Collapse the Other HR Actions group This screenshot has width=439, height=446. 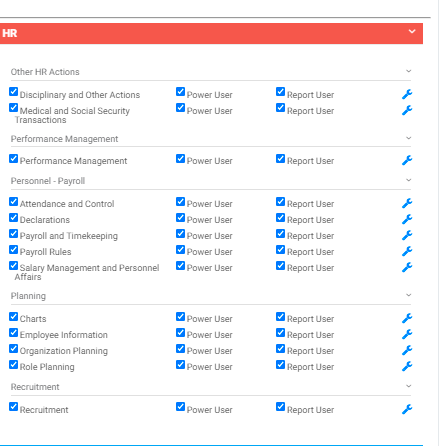pos(409,71)
